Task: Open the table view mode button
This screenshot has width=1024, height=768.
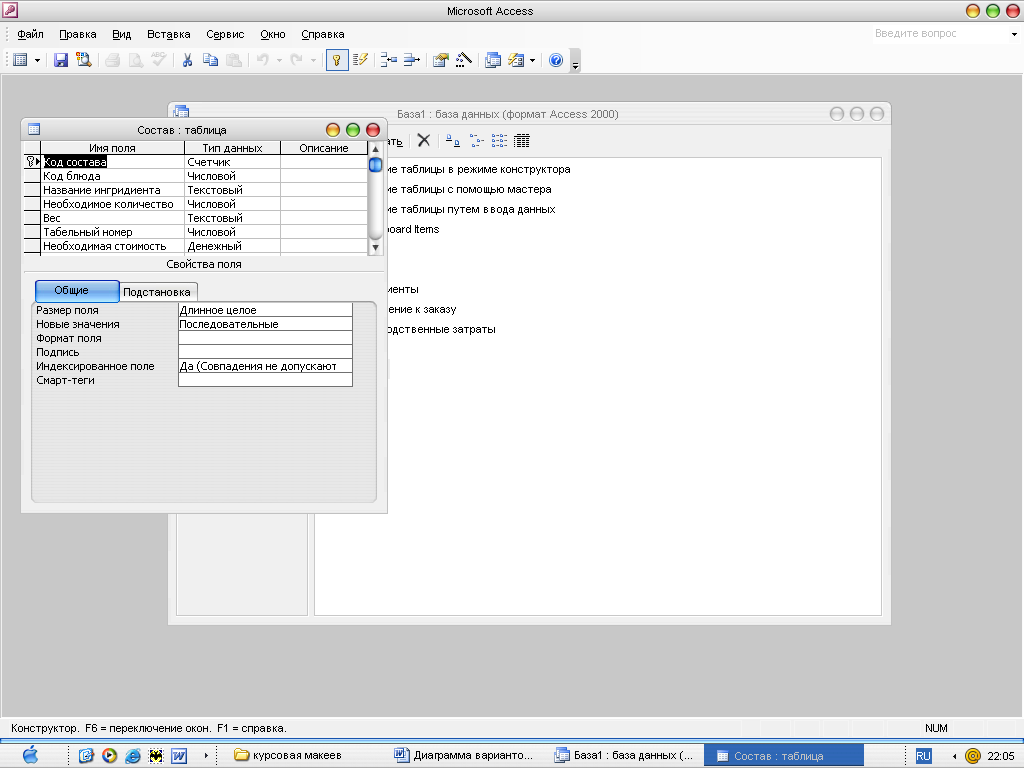Action: coord(20,60)
